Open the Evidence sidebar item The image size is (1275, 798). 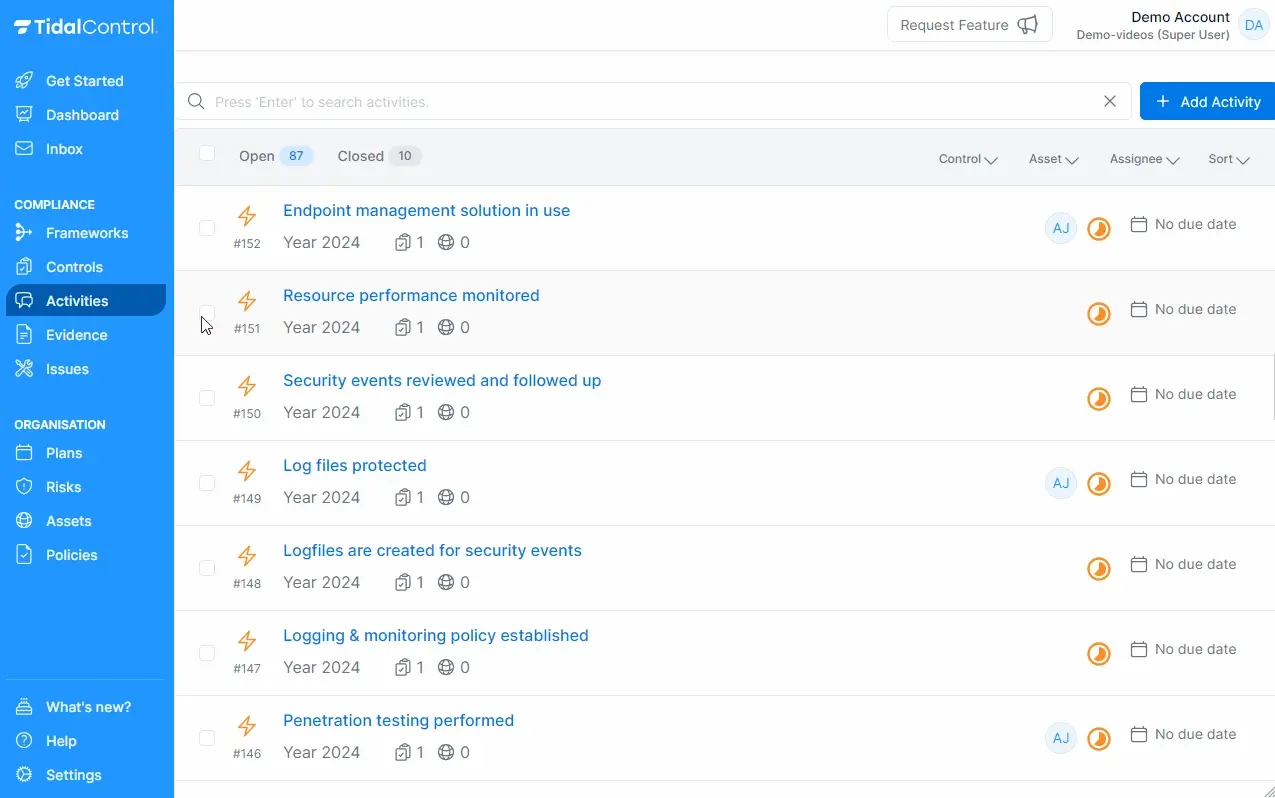pyautogui.click(x=86, y=335)
